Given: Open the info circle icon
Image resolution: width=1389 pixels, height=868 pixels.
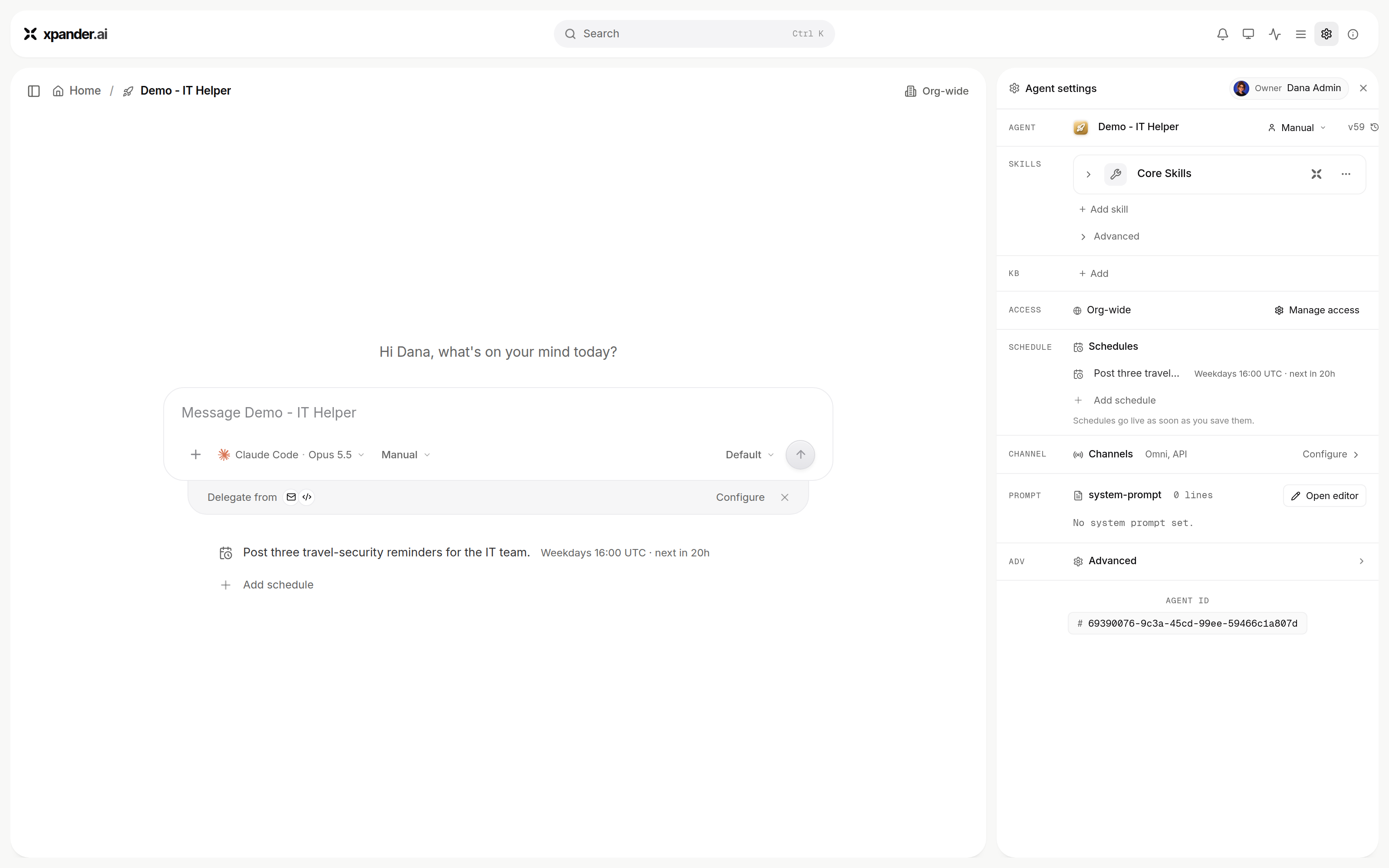Looking at the screenshot, I should click(1353, 34).
